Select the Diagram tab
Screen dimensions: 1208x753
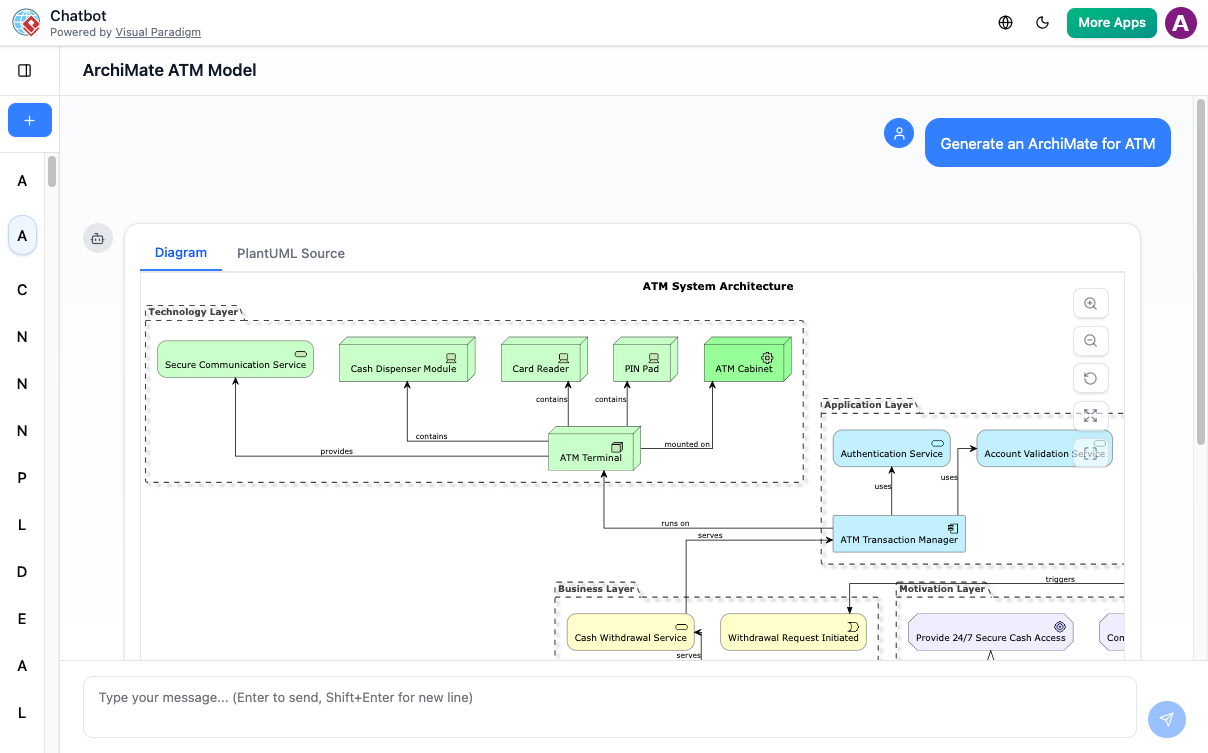[x=180, y=253]
